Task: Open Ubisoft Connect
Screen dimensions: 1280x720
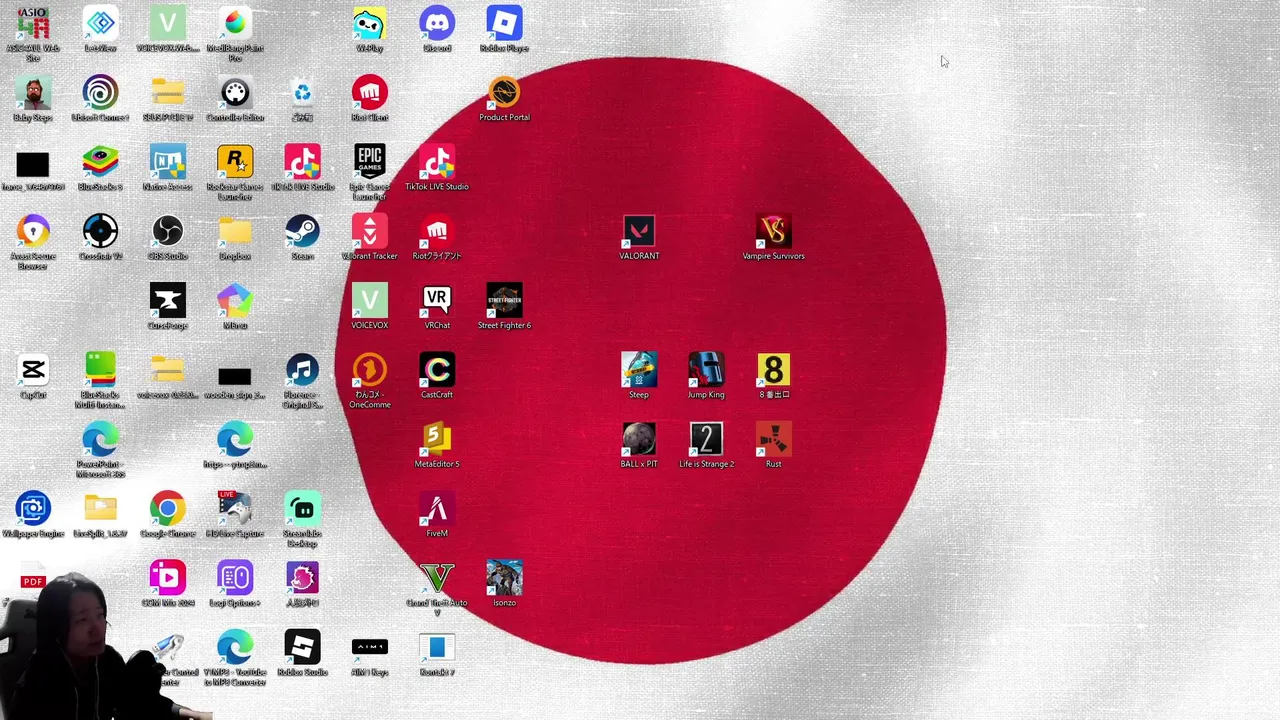Action: point(100,93)
